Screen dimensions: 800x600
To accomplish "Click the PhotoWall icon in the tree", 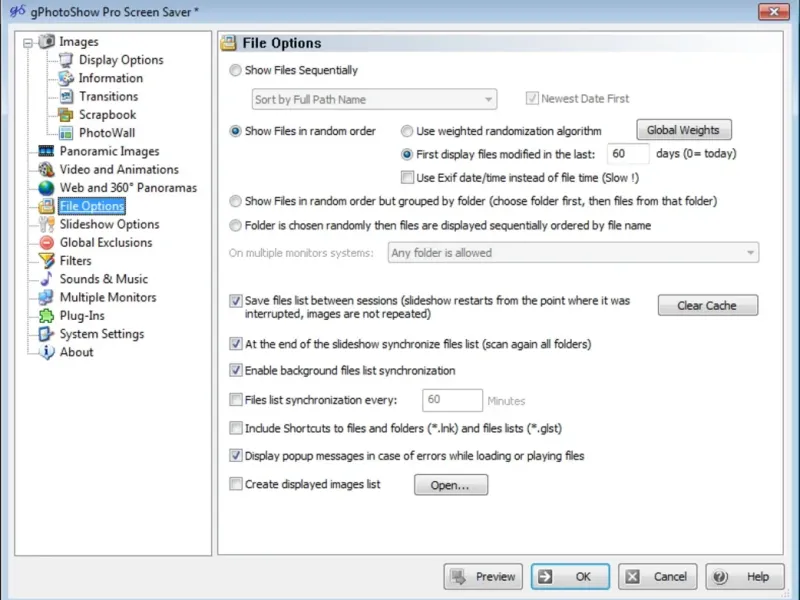I will click(66, 133).
